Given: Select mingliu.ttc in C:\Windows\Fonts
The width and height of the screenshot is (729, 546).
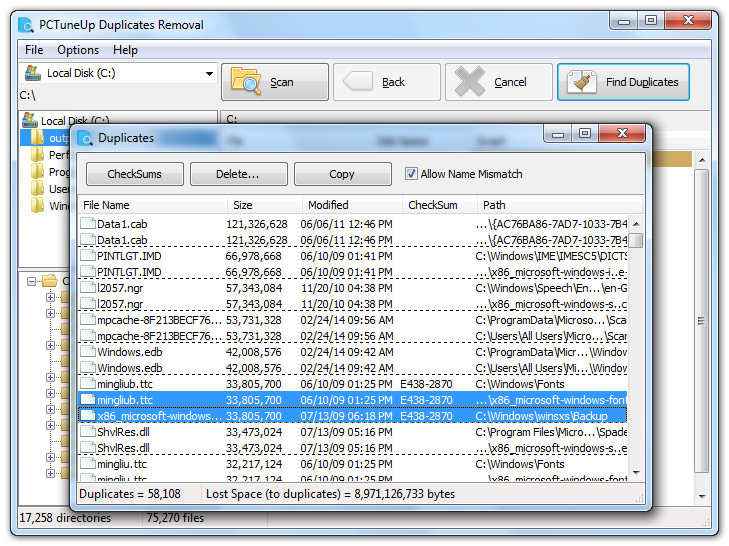Looking at the screenshot, I should coord(353,464).
